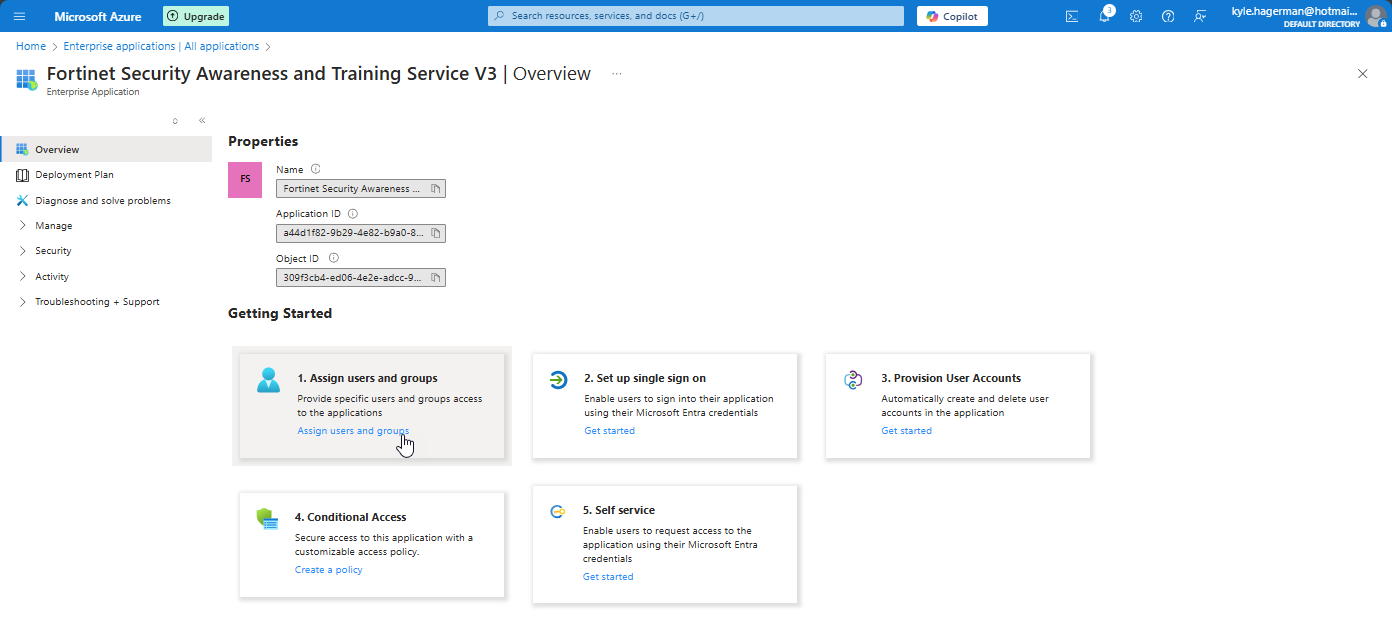Click the Copilot button
The height and width of the screenshot is (617, 1392).
(952, 16)
